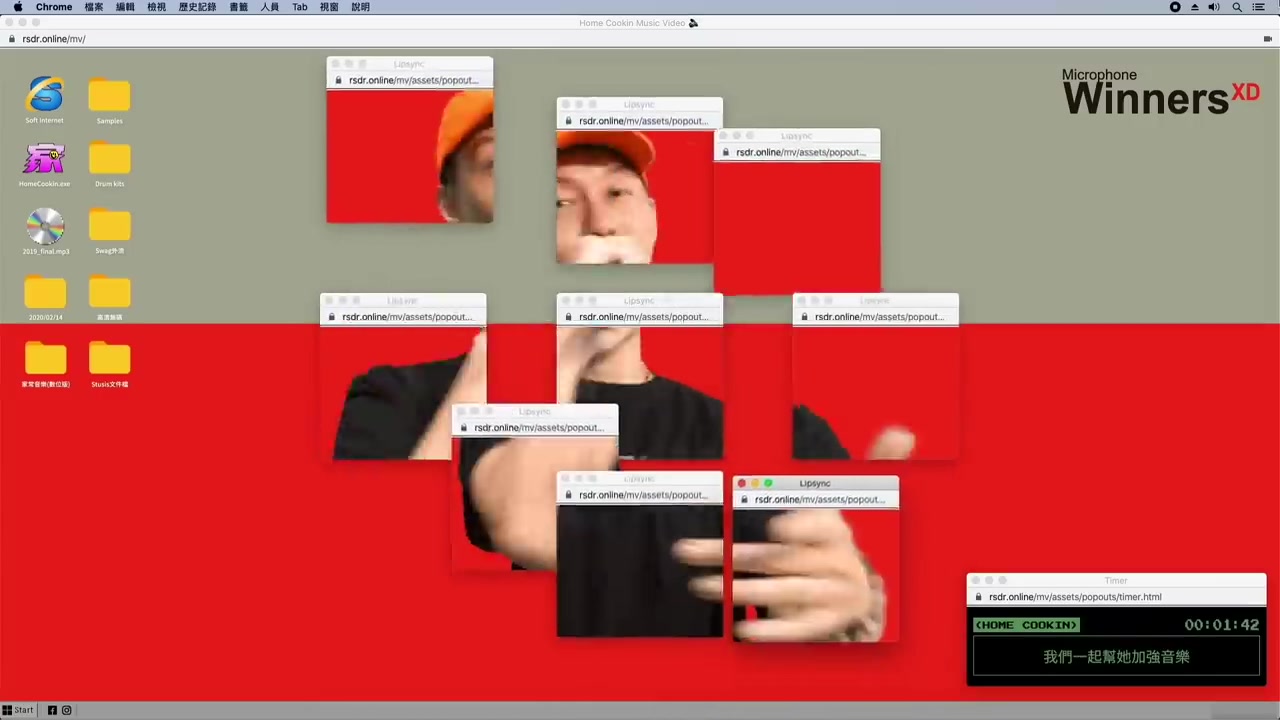1280x720 pixels.
Task: Open the 高清無碼 folder
Action: coord(110,298)
